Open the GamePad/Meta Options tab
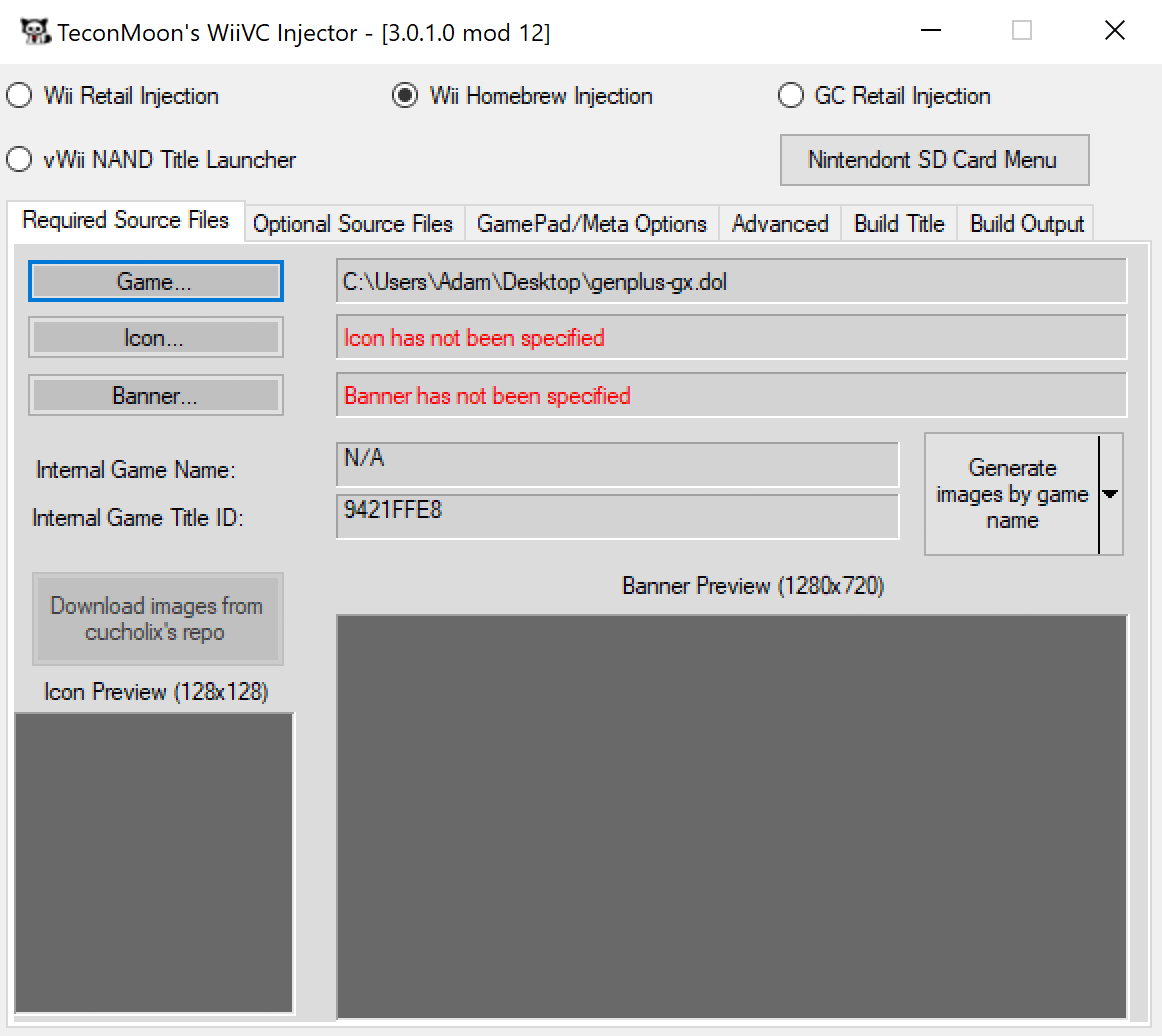The width and height of the screenshot is (1162, 1036). click(591, 224)
